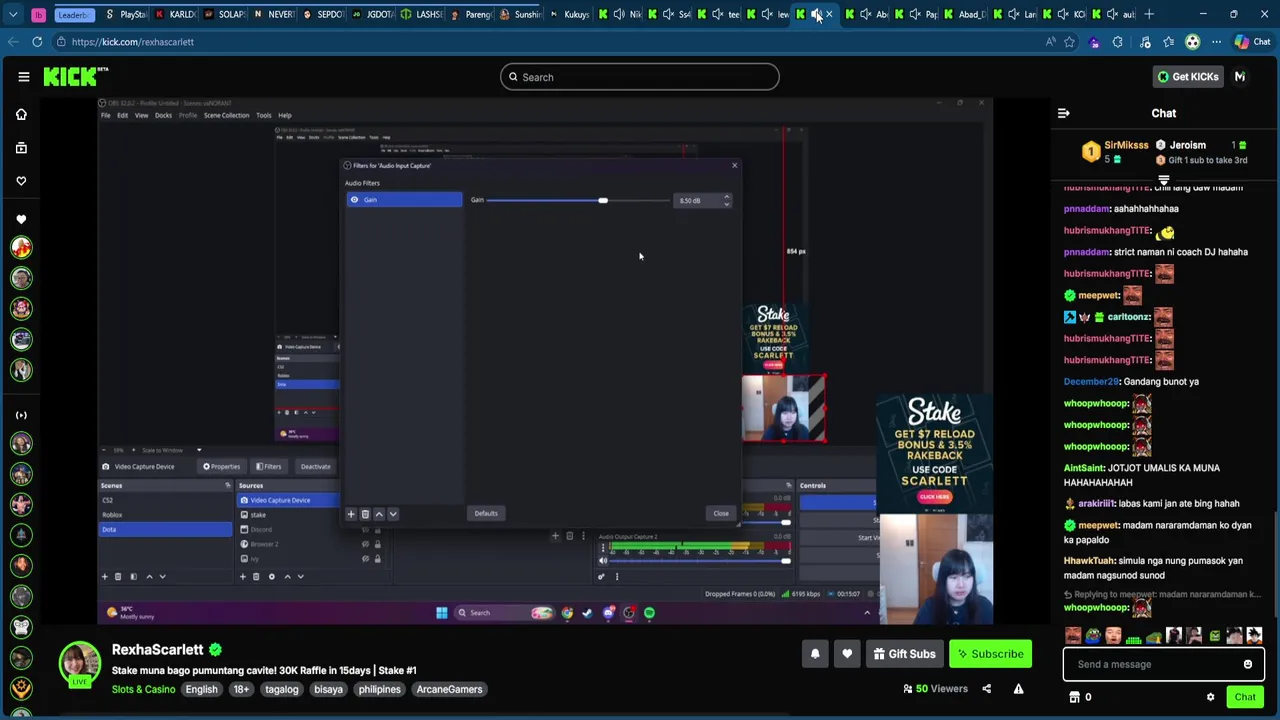The image size is (1280, 720).
Task: Select the ArcaneGamers tag
Action: [x=449, y=689]
